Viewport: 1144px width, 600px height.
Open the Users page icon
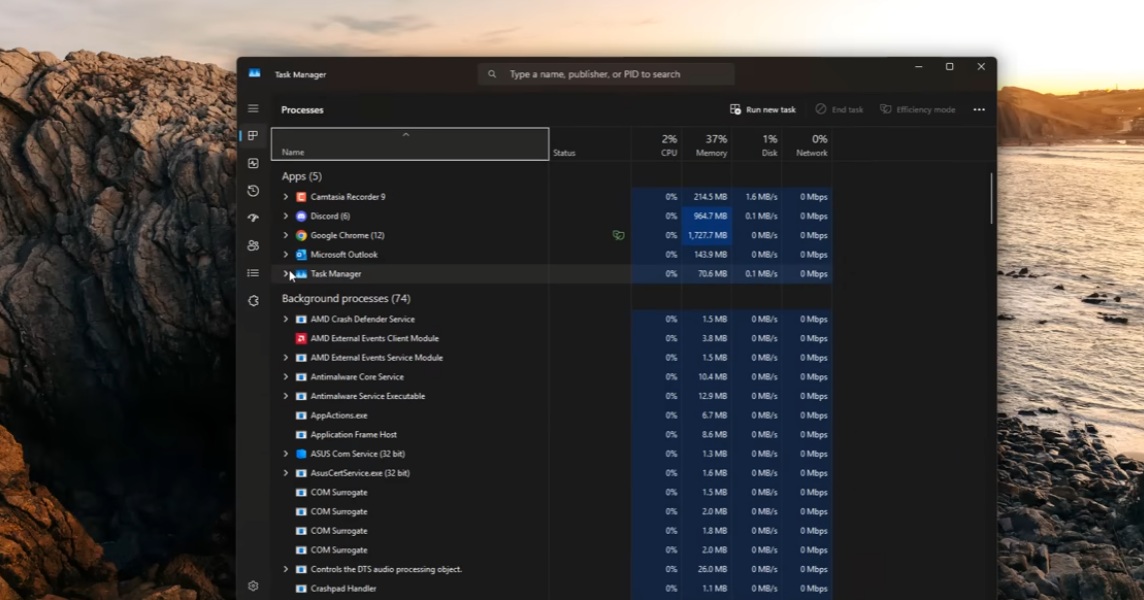[x=253, y=245]
